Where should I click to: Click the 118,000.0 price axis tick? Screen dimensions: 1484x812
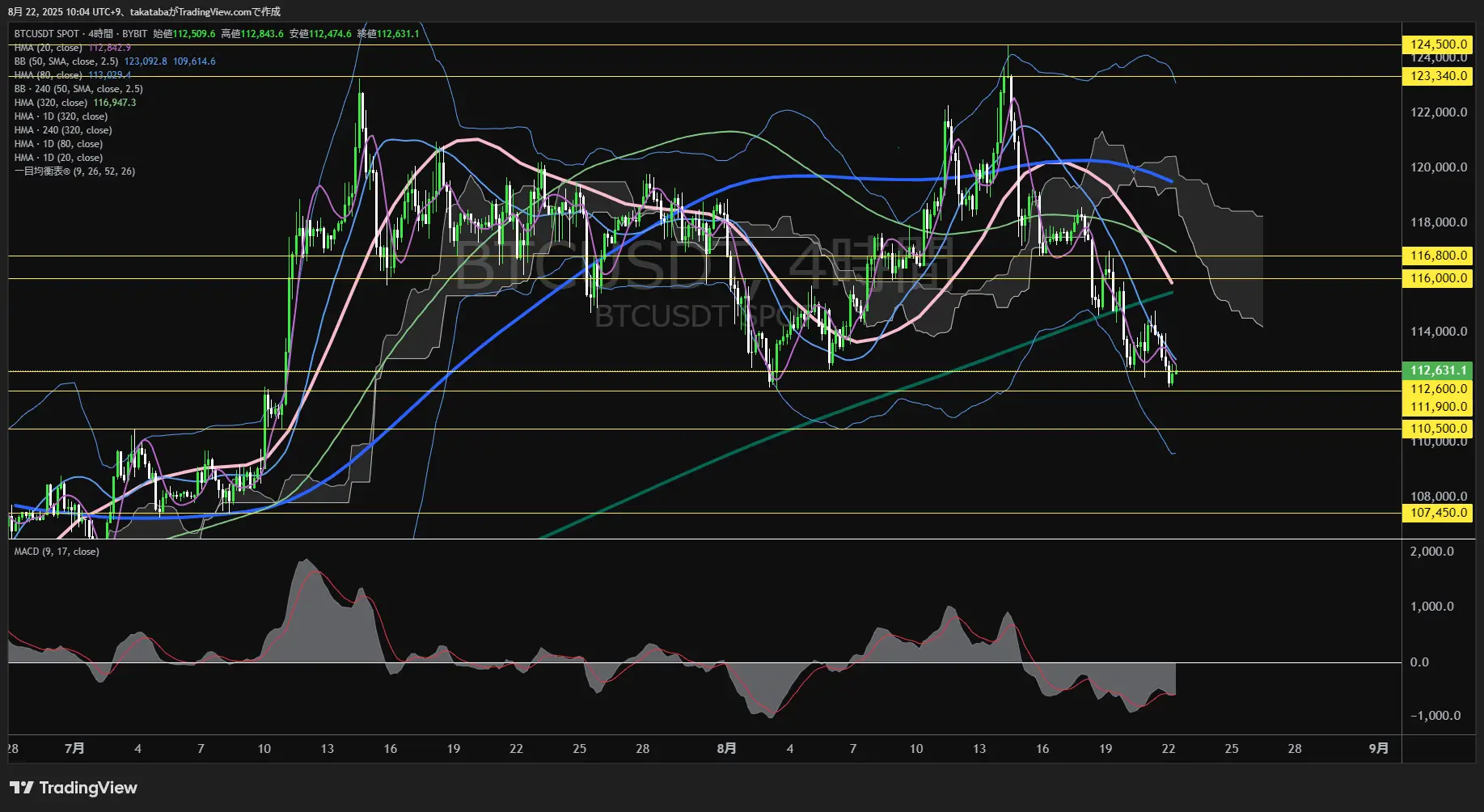pyautogui.click(x=1439, y=222)
